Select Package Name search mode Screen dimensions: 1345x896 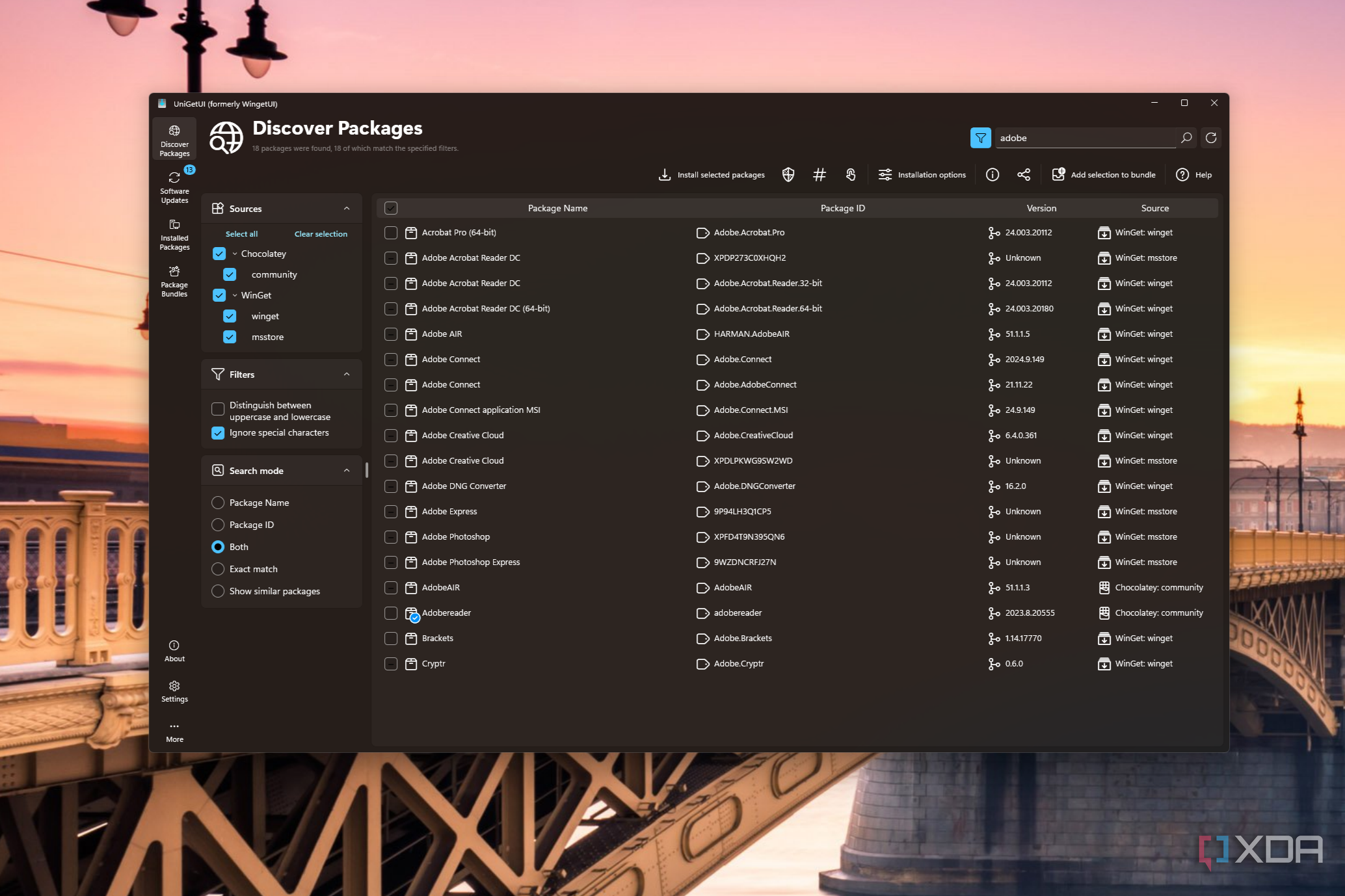point(218,503)
